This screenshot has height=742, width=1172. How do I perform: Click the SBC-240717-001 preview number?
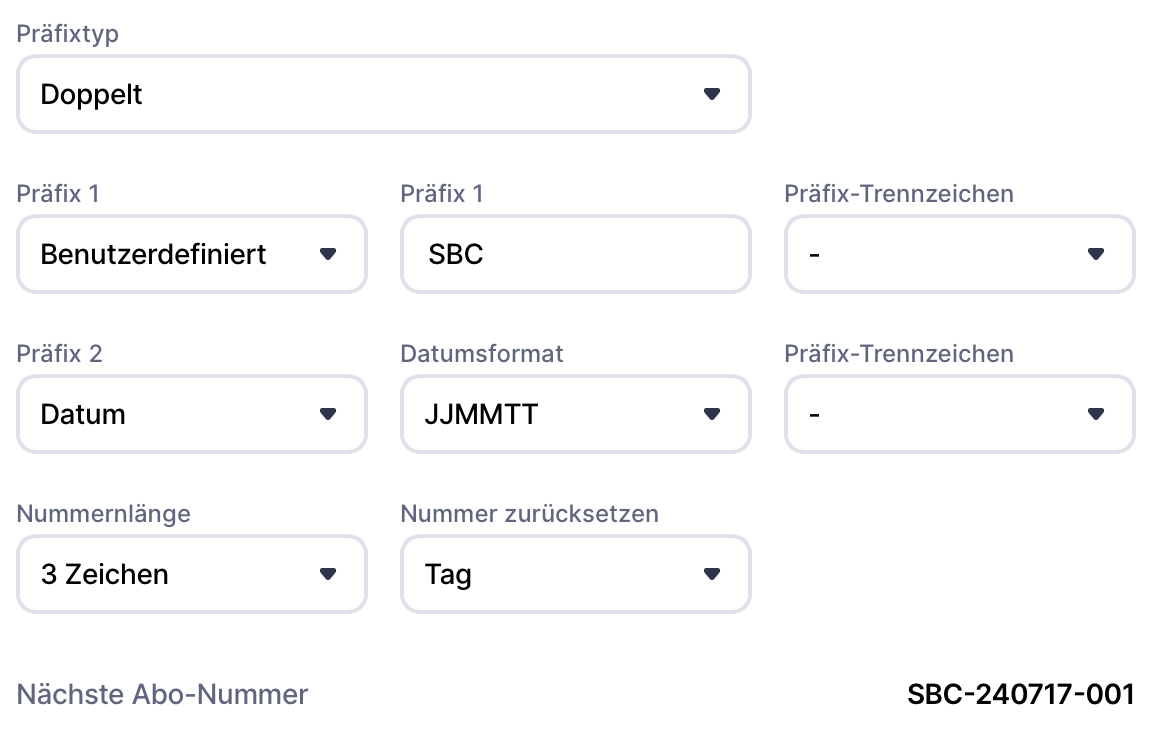coord(1021,694)
